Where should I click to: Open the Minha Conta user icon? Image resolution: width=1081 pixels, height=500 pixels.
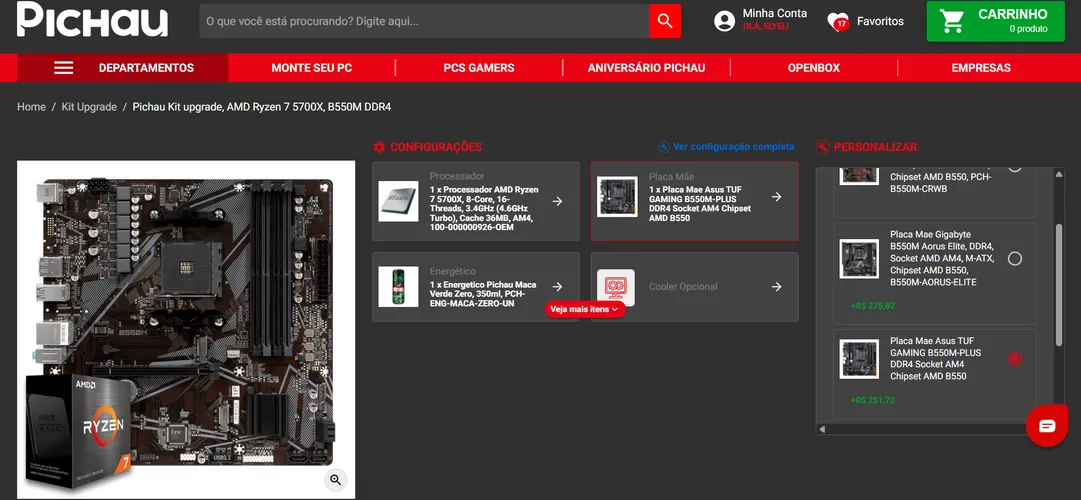click(x=725, y=21)
